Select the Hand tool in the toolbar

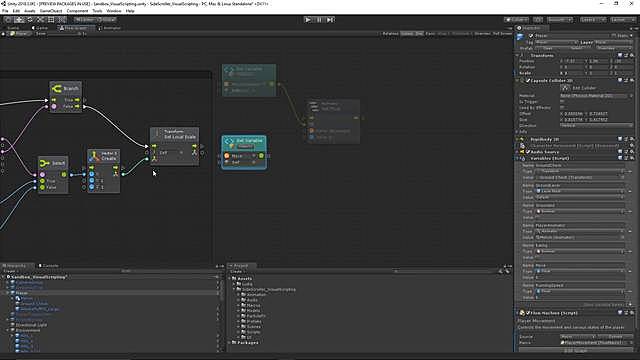pos(8,20)
